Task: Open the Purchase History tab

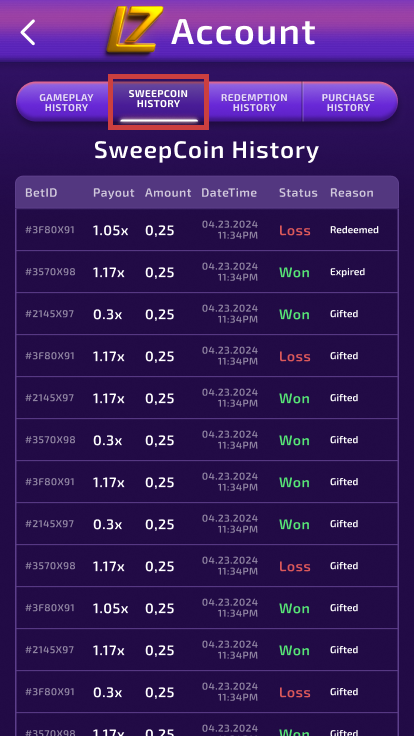Action: pos(348,102)
